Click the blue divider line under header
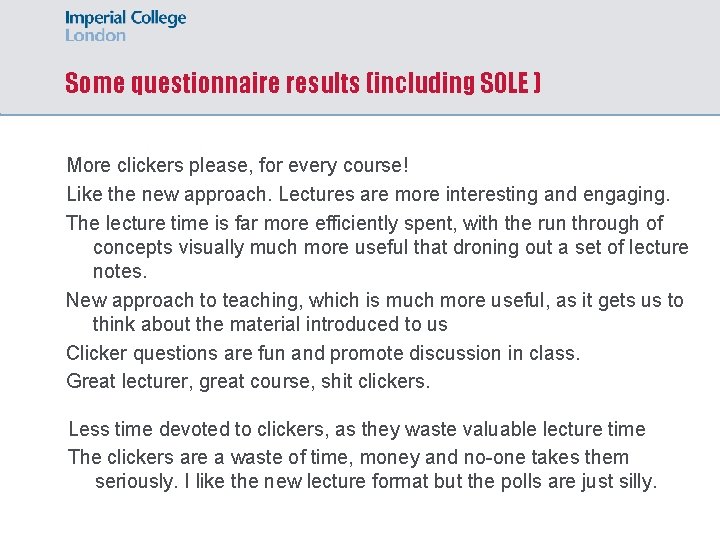 pos(360,114)
